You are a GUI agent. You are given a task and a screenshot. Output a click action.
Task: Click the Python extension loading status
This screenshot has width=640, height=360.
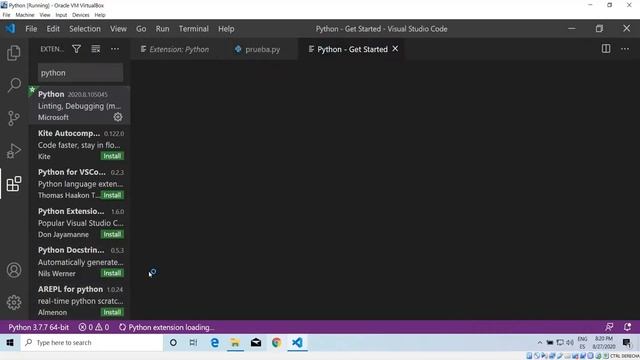(167, 327)
